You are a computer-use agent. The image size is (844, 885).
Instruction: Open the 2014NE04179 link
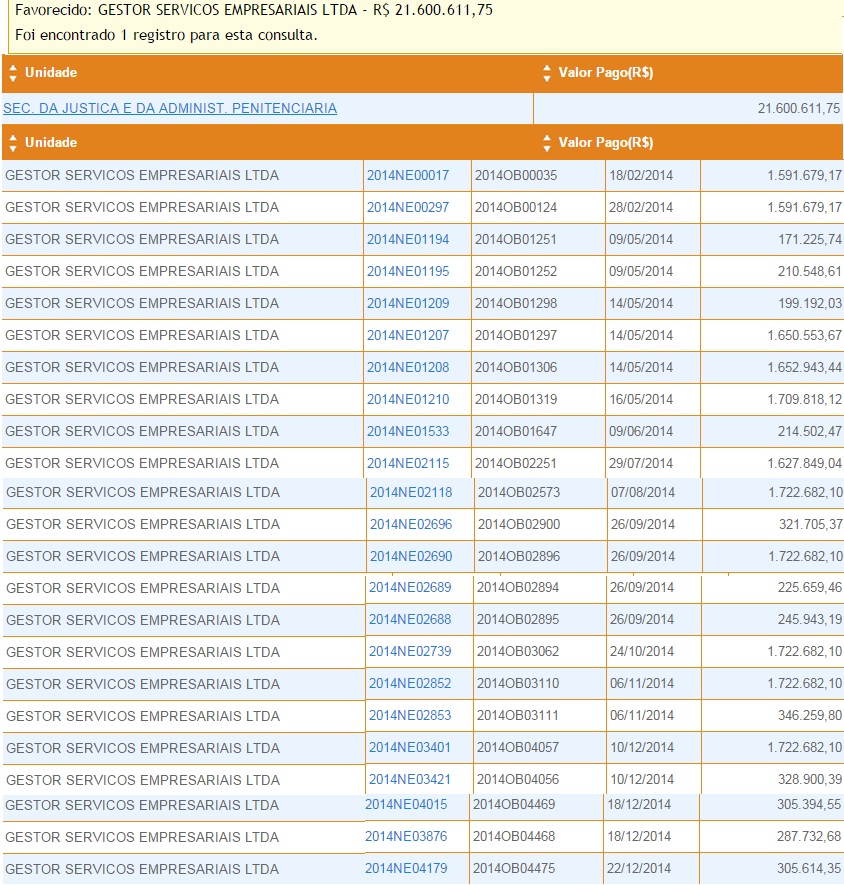(406, 869)
